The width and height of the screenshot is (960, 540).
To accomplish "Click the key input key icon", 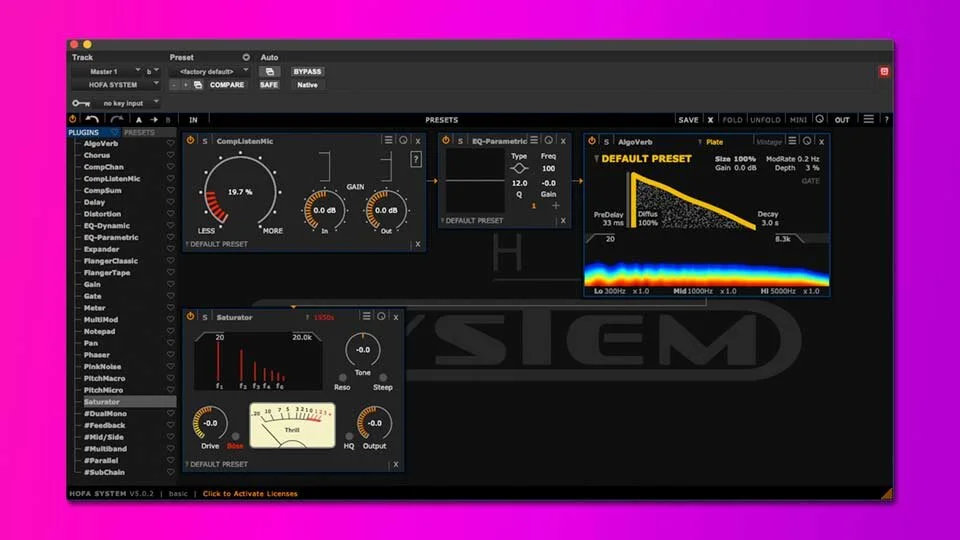I will (x=81, y=103).
